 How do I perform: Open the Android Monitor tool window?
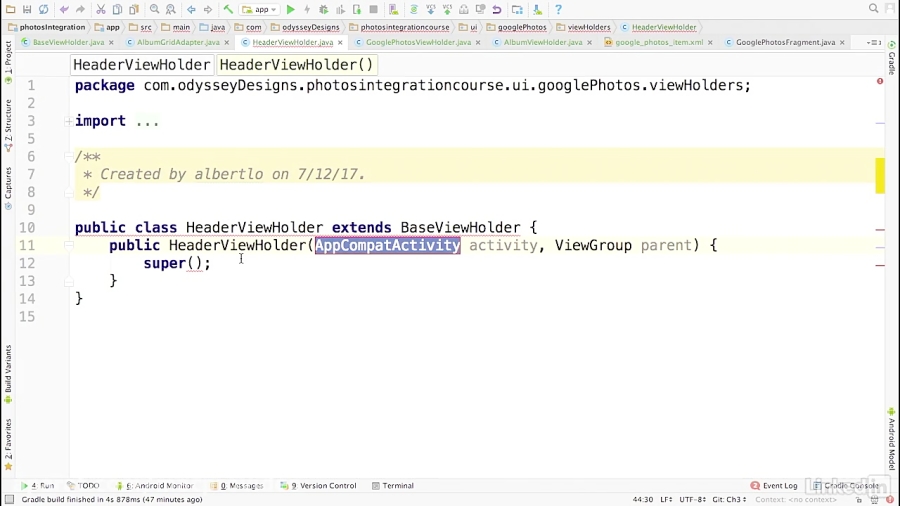154,485
